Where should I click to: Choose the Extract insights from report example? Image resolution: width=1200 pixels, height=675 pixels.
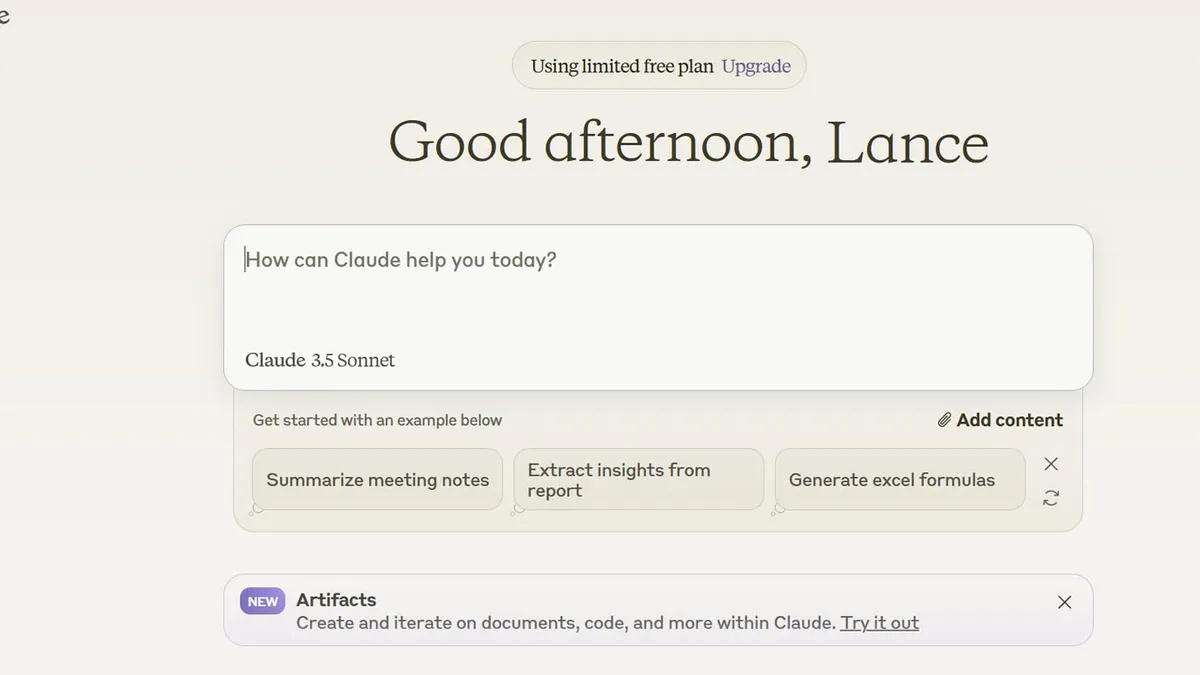click(x=638, y=480)
